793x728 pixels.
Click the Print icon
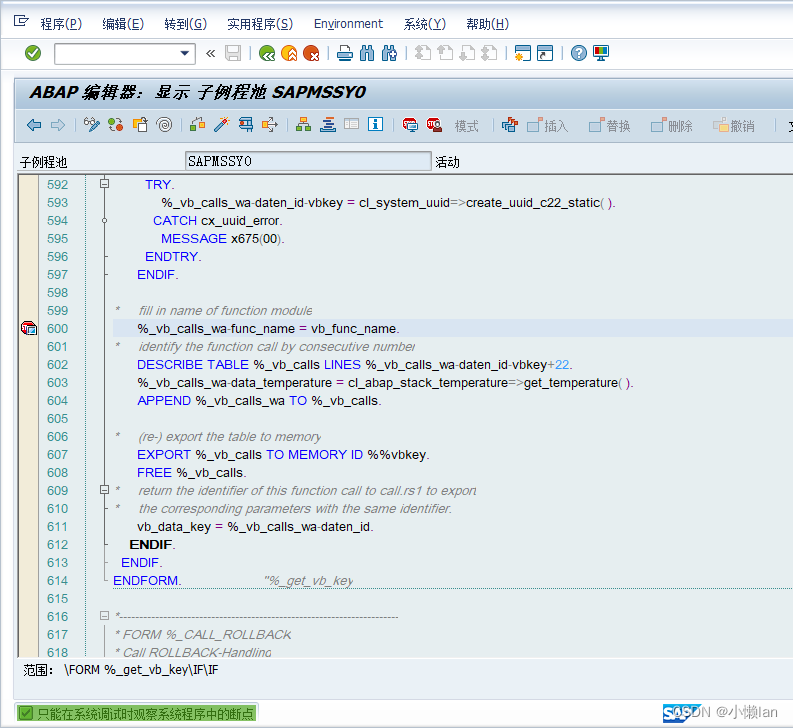(345, 53)
